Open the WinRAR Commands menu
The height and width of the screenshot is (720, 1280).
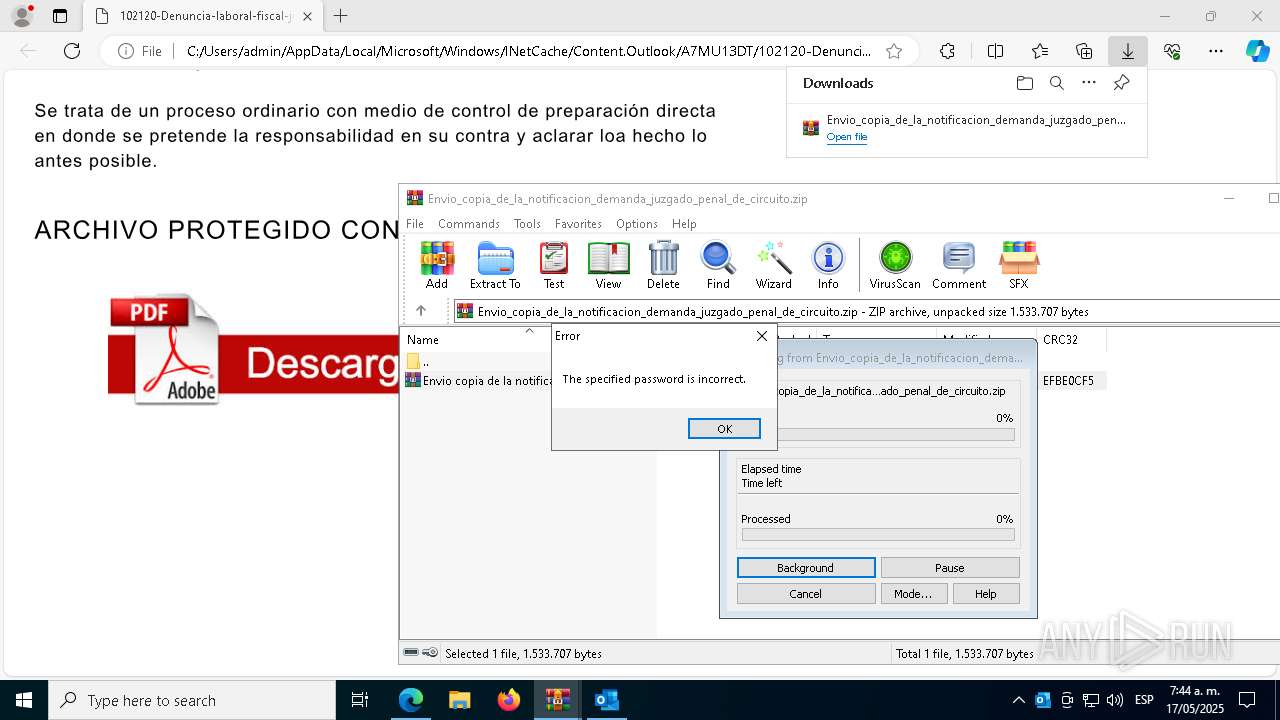click(468, 224)
